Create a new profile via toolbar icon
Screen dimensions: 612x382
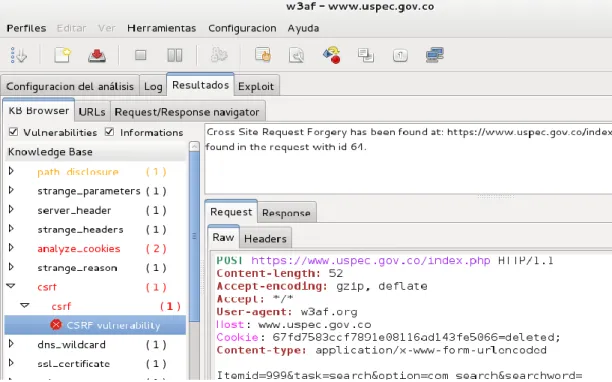(x=62, y=55)
